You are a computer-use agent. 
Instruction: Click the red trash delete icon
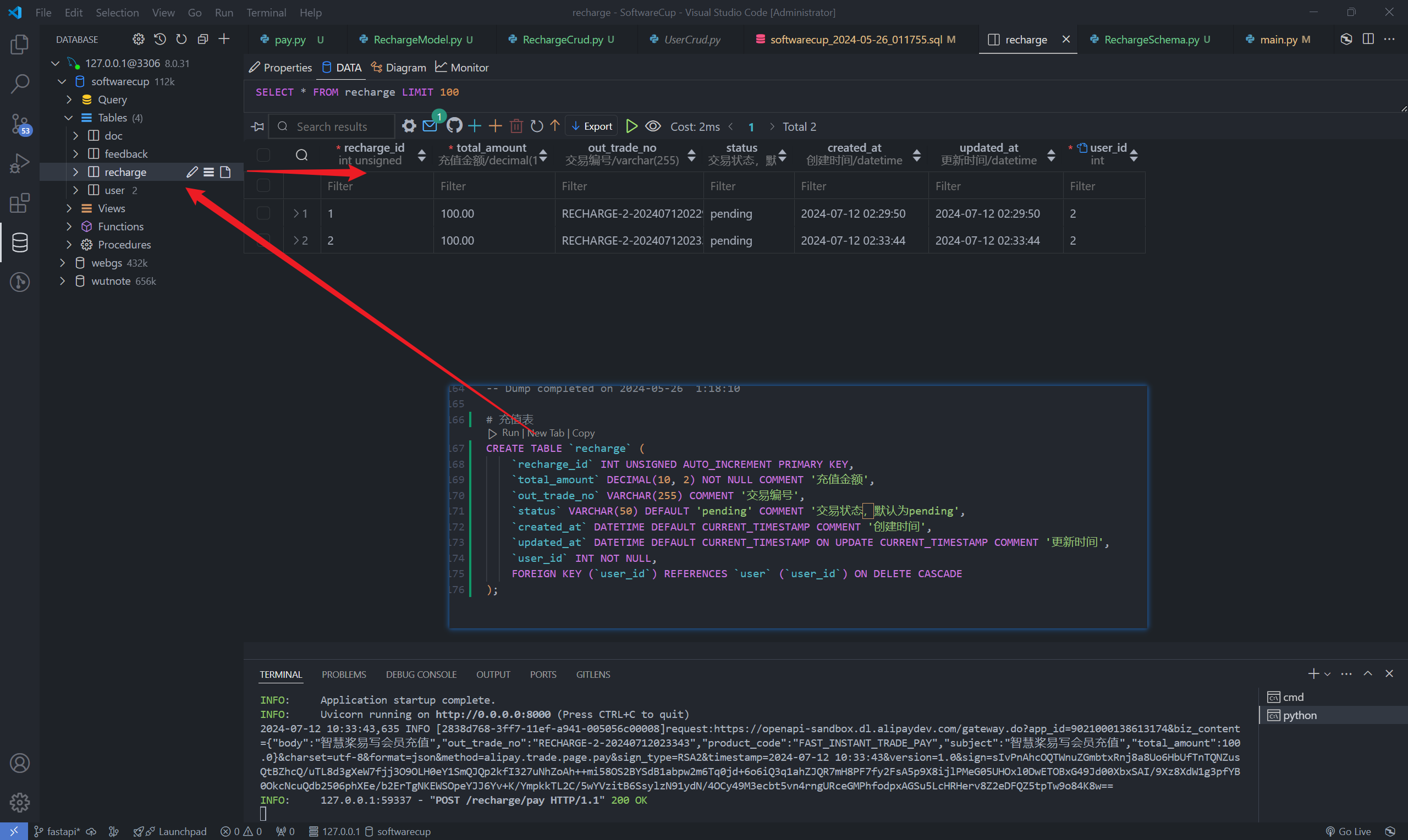click(x=516, y=126)
